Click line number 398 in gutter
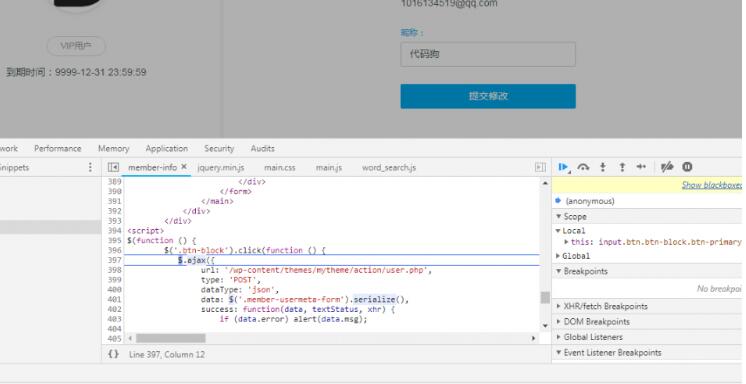The width and height of the screenshot is (746, 384). (x=115, y=270)
